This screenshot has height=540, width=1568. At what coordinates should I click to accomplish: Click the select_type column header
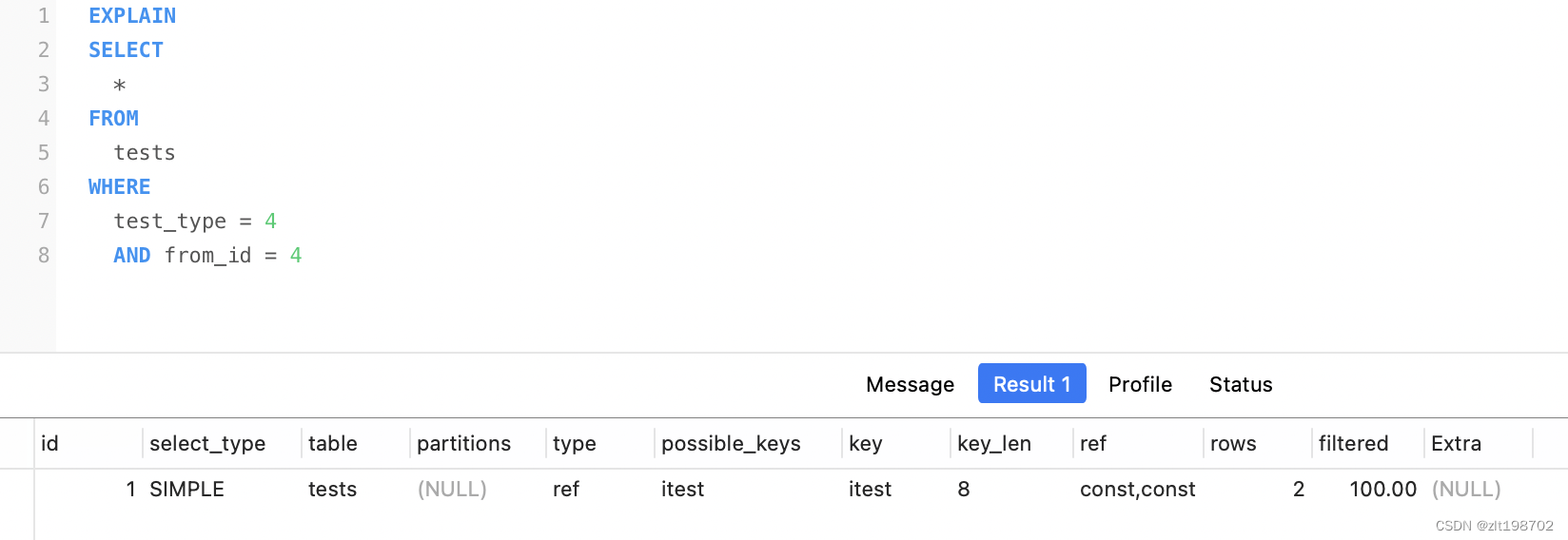207,444
